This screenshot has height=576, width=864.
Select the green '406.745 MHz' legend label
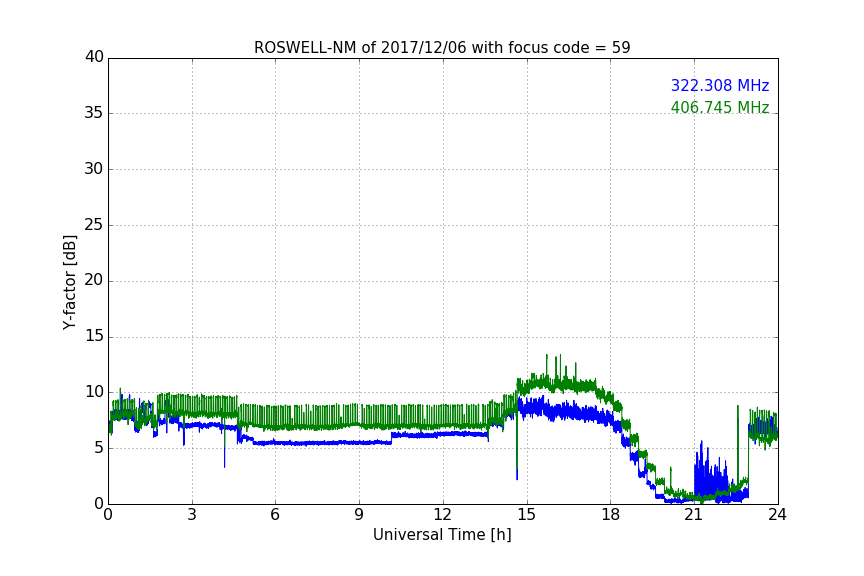720,107
